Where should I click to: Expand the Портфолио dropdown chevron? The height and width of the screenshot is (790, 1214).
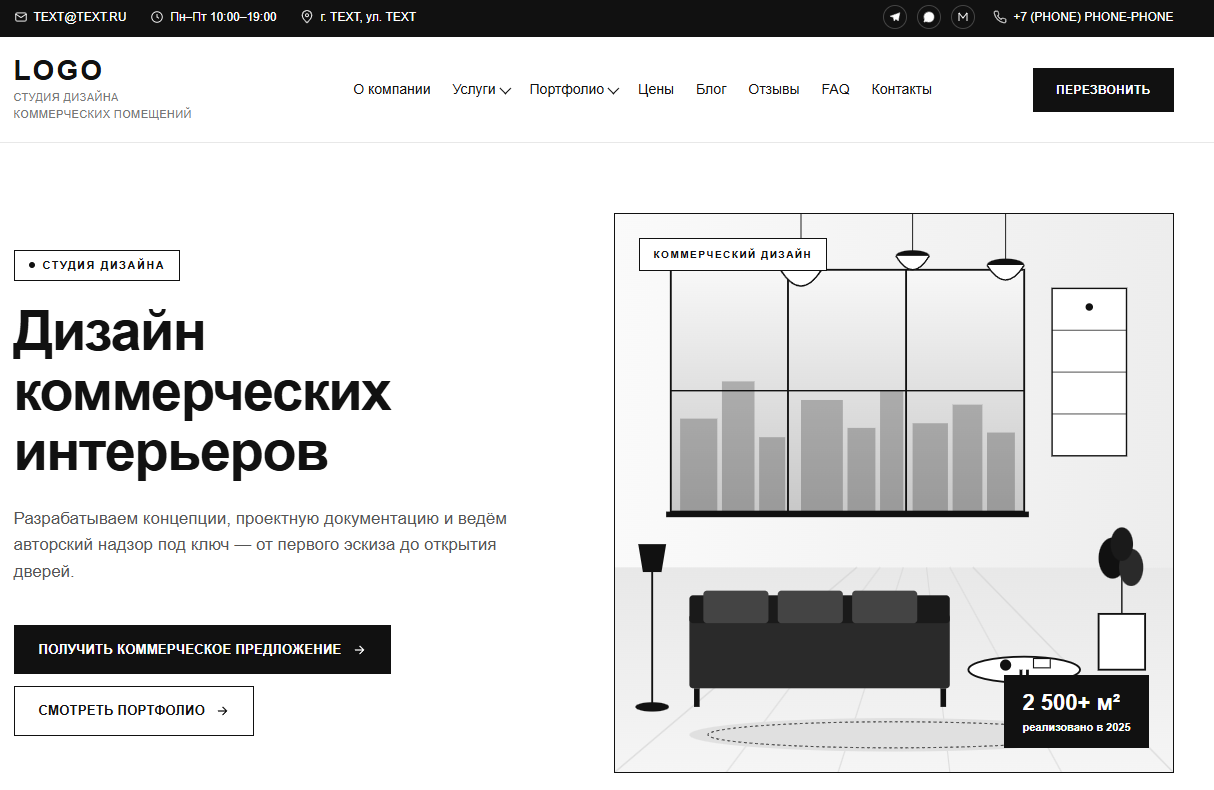click(x=614, y=90)
